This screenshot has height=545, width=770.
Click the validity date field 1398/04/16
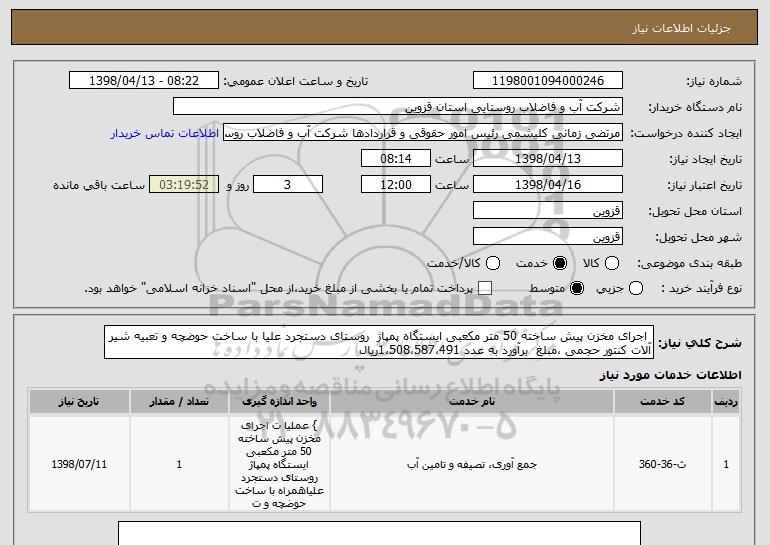[x=548, y=185]
